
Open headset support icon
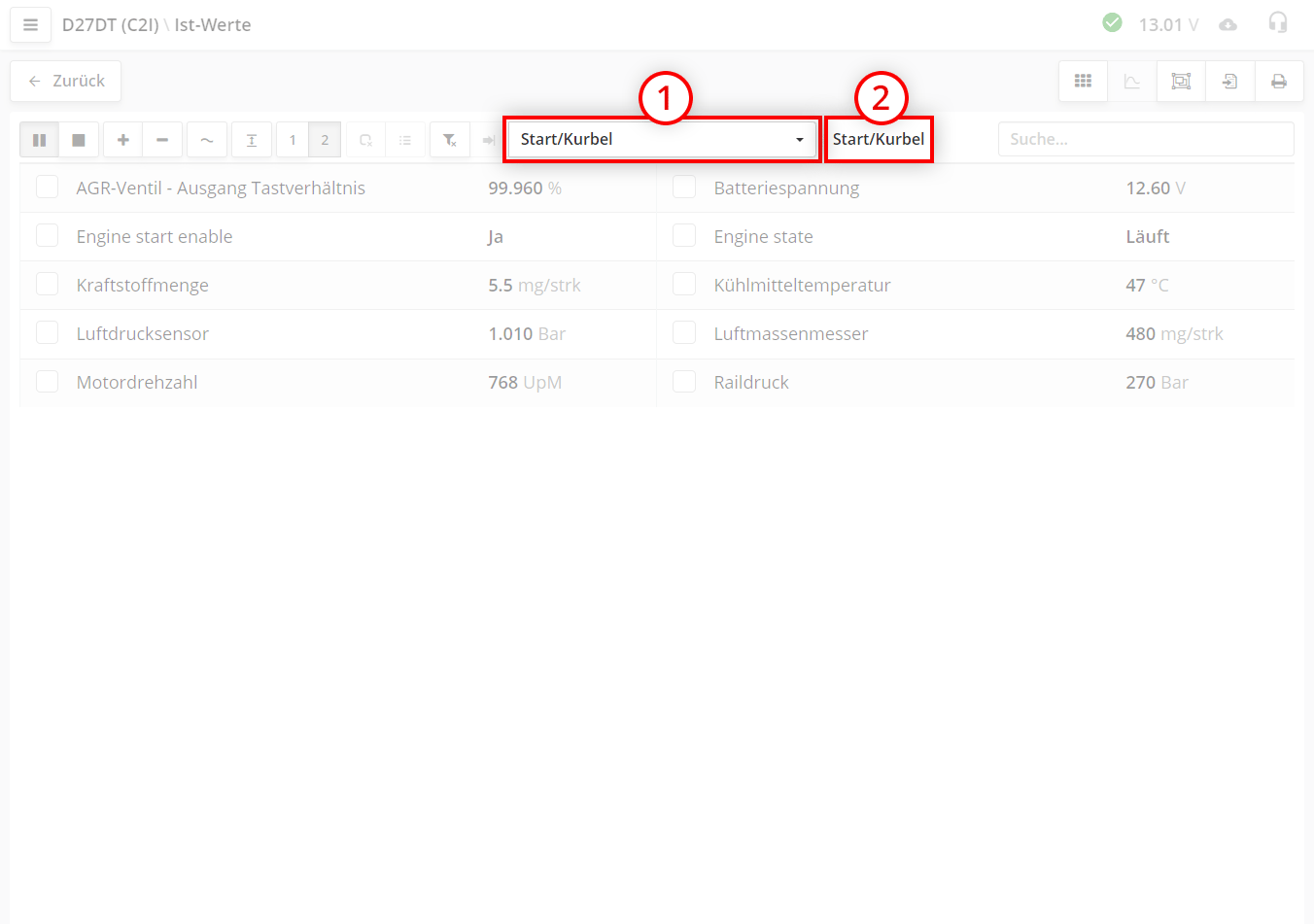click(1278, 23)
